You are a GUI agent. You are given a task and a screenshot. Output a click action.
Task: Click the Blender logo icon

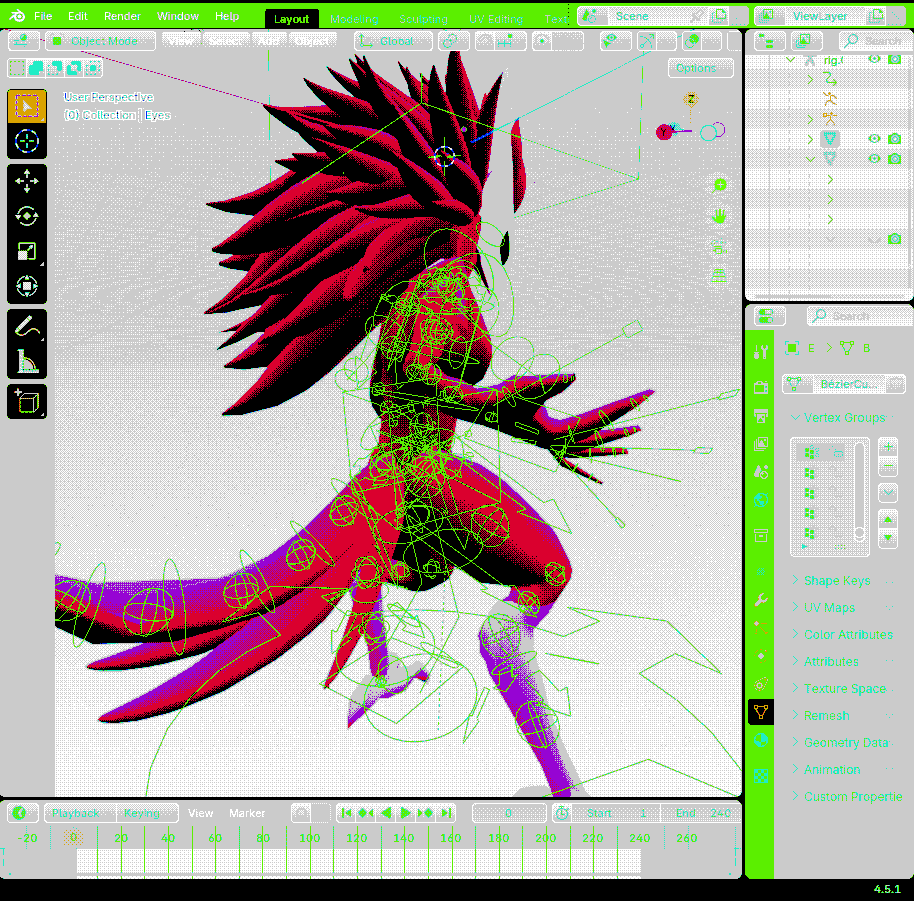click(17, 16)
